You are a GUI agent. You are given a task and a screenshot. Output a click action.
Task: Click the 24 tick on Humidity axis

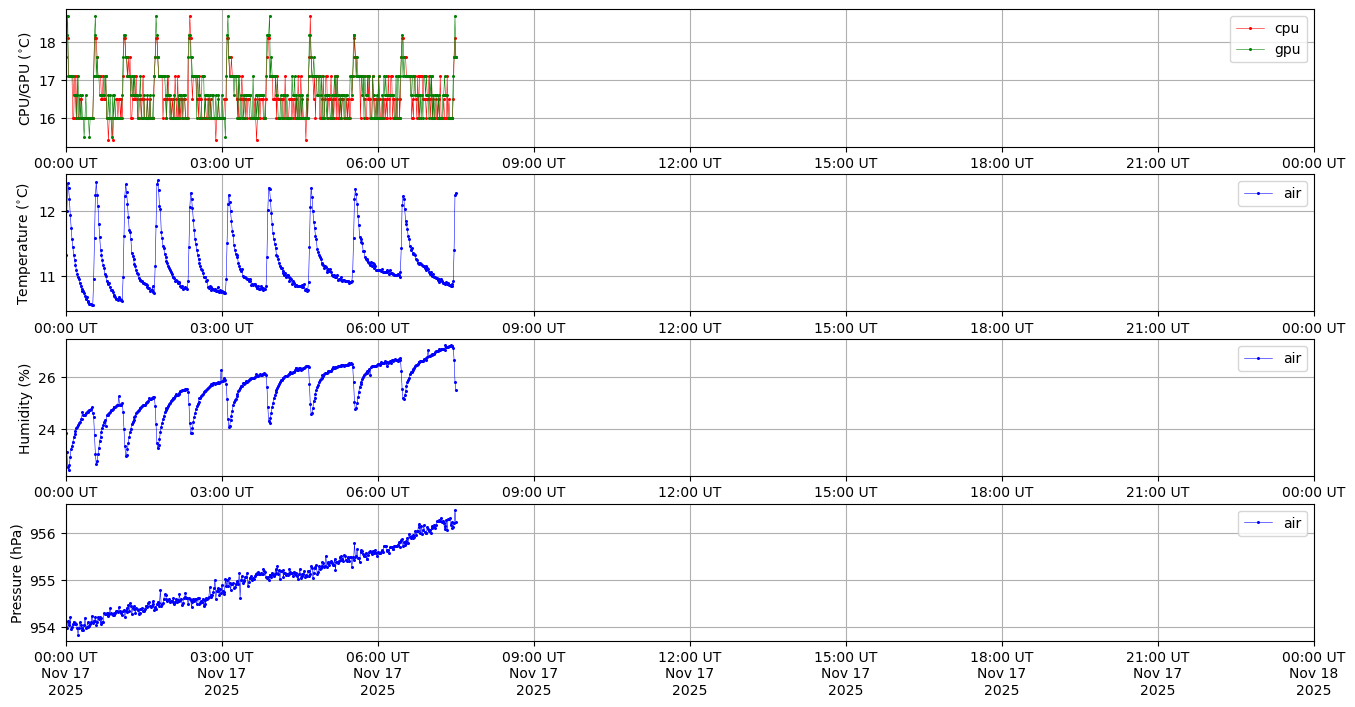click(x=47, y=430)
